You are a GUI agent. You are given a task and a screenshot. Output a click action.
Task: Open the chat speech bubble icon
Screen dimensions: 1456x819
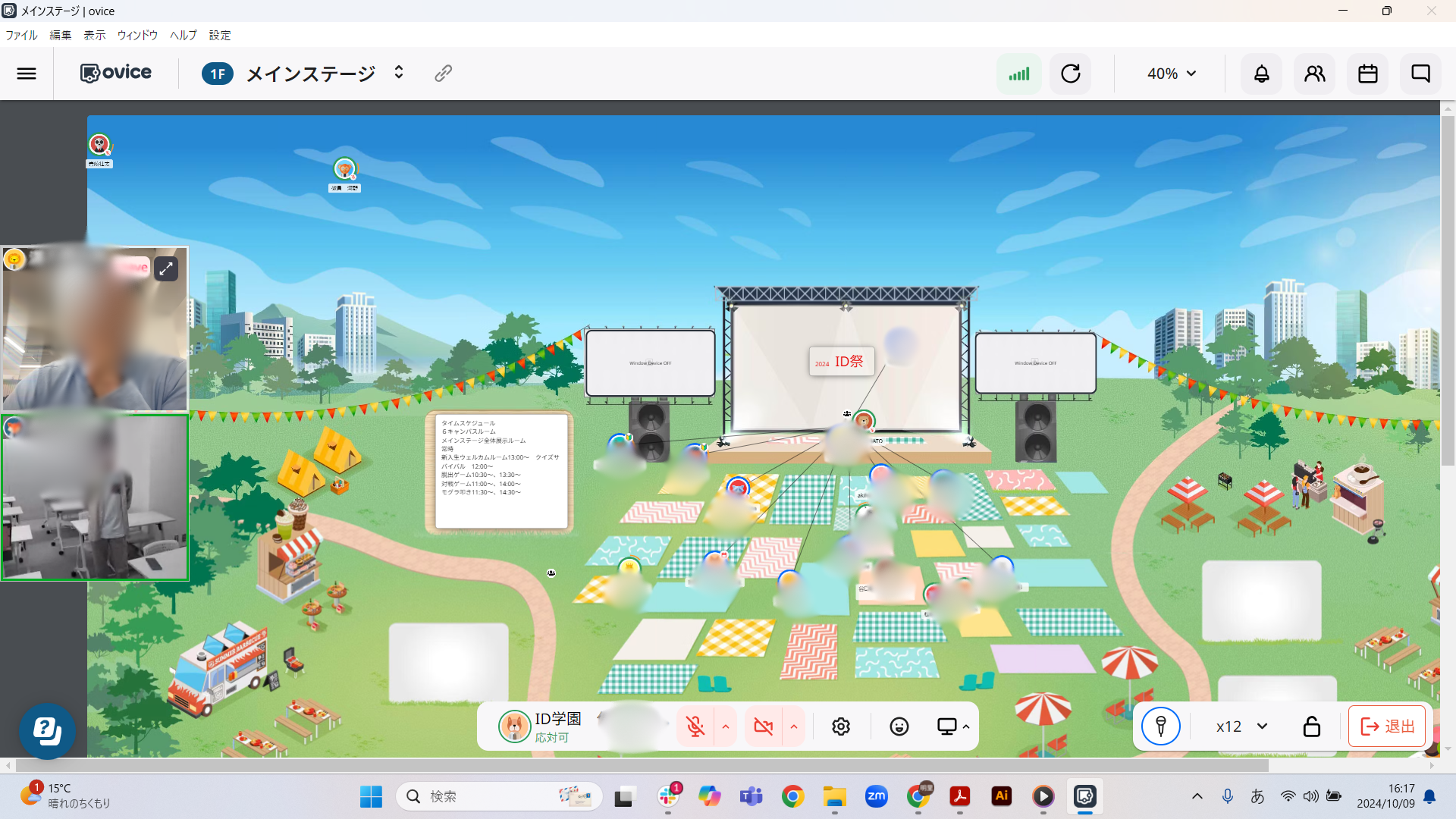click(x=1420, y=74)
